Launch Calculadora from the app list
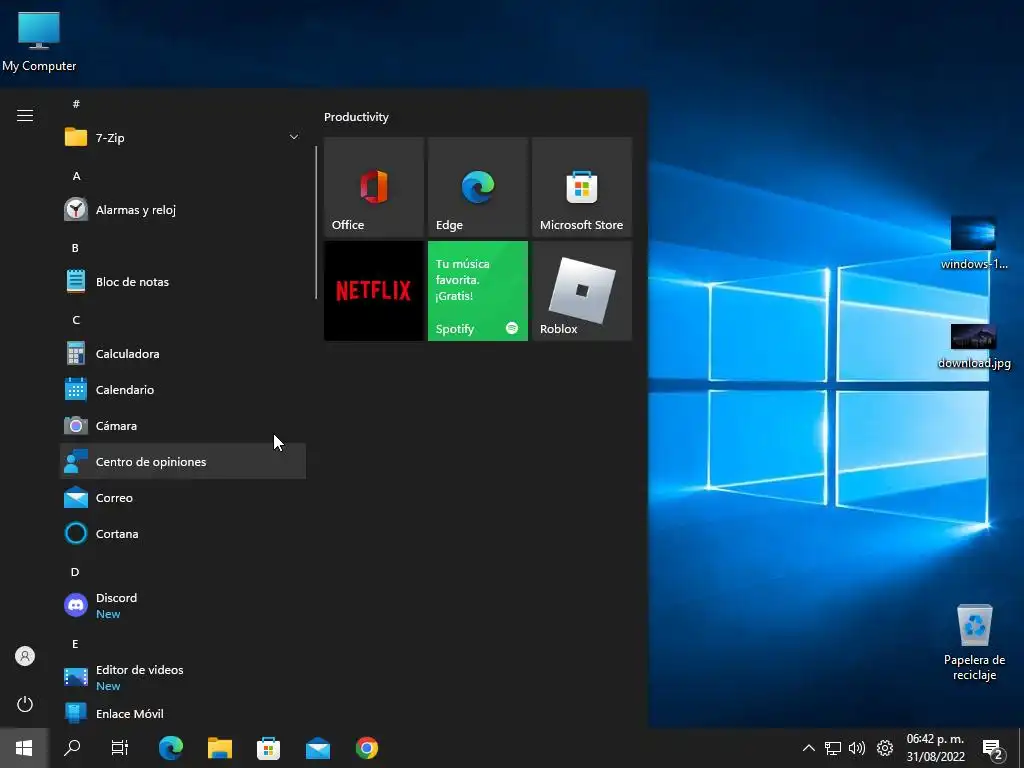The image size is (1024, 768). 183,353
